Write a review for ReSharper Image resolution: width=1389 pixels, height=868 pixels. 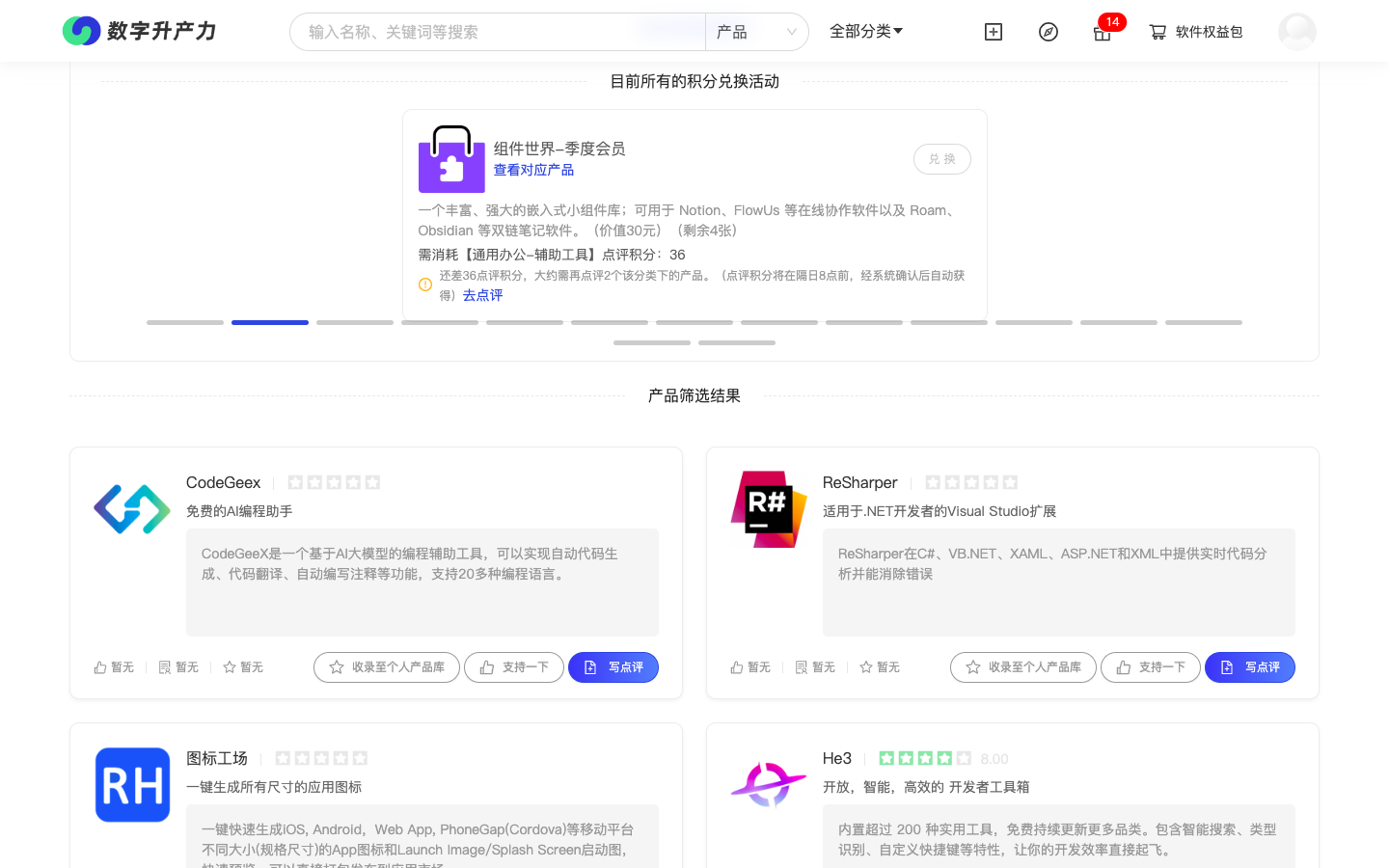coord(1250,667)
